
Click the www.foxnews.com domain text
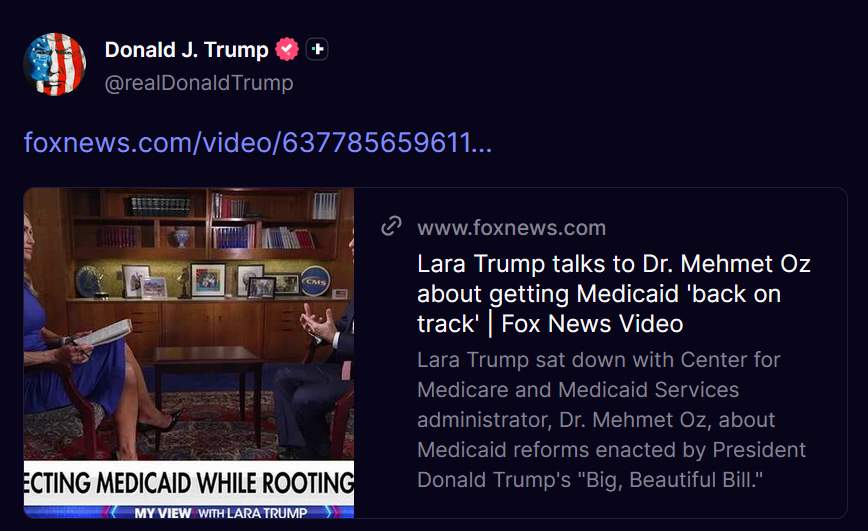tap(512, 228)
